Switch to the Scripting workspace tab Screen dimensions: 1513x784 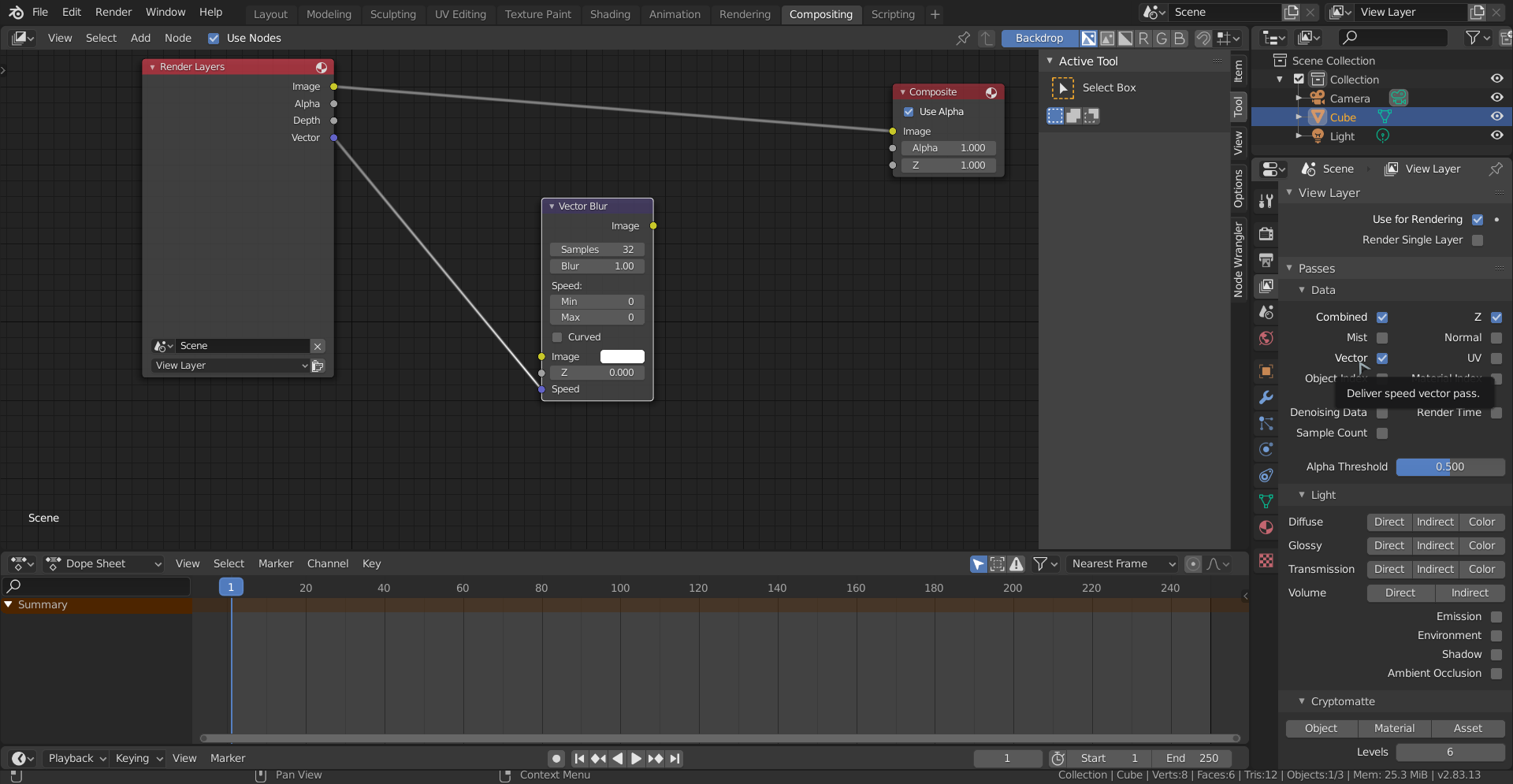(x=893, y=13)
